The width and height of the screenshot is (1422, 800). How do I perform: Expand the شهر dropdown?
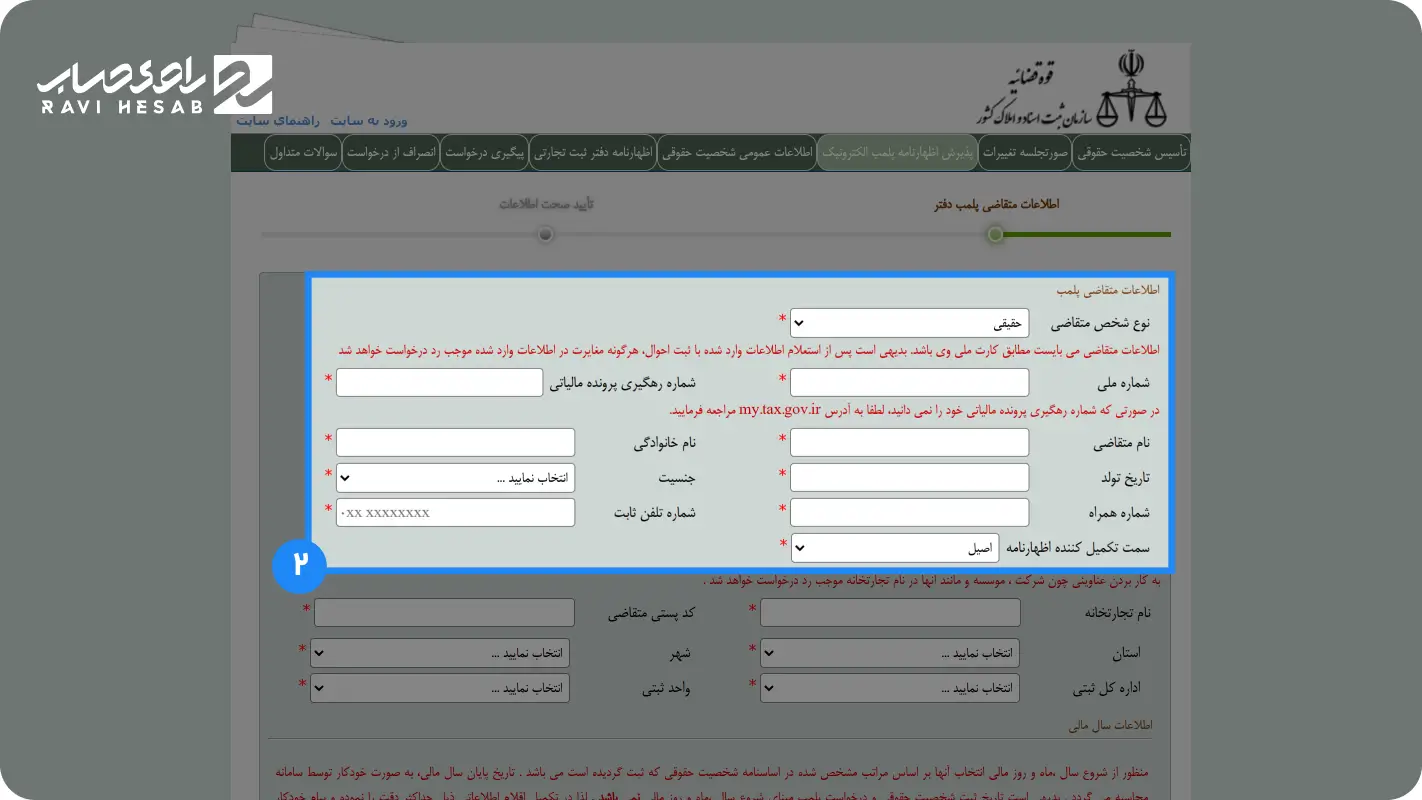[440, 653]
